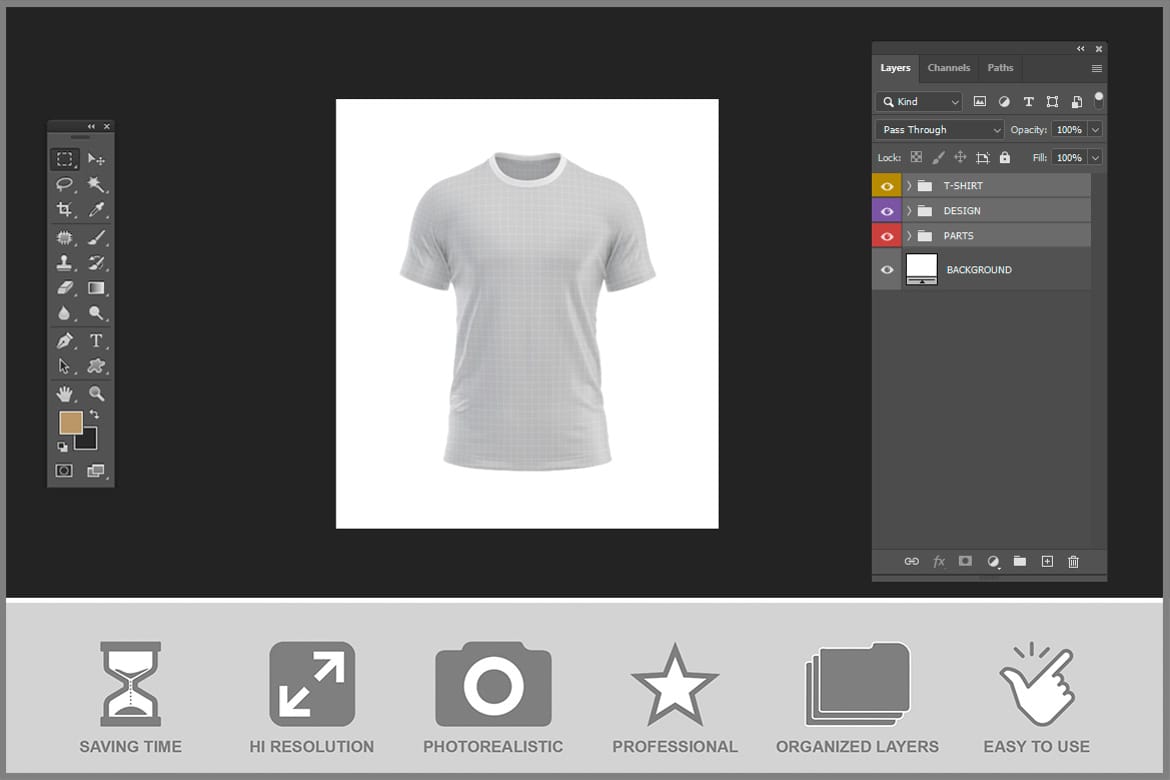Viewport: 1170px width, 780px height.
Task: Create a new group folder
Action: coord(1020,561)
